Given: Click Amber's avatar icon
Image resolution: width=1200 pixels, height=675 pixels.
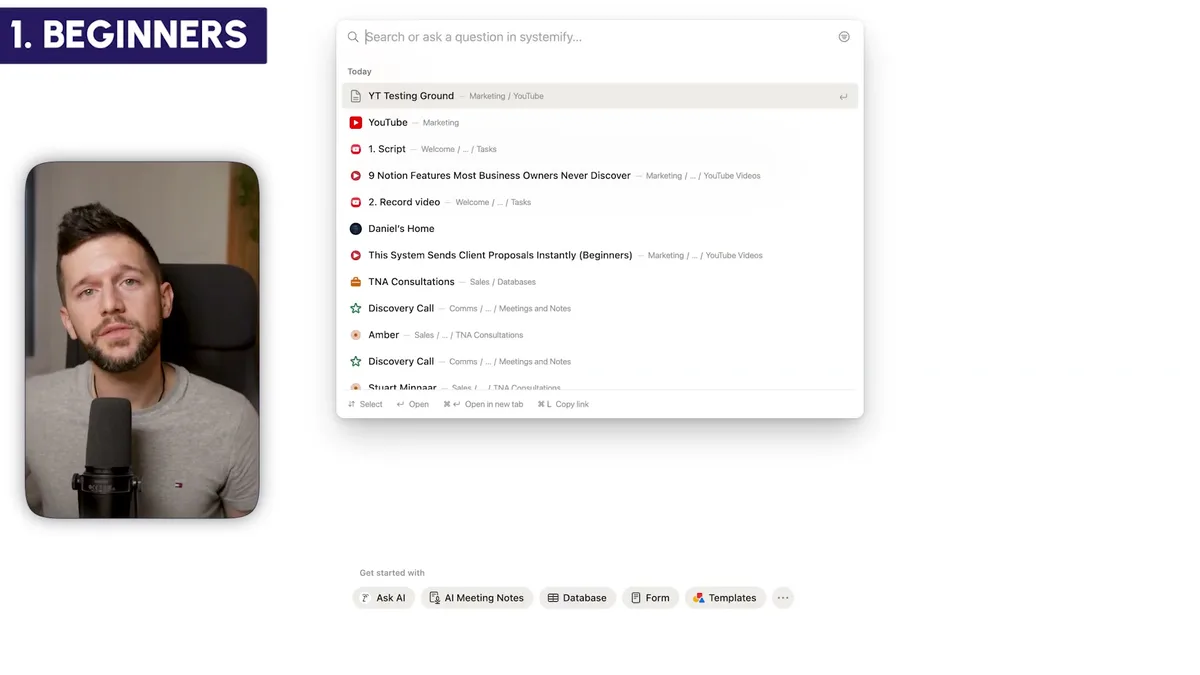Looking at the screenshot, I should click(x=356, y=334).
